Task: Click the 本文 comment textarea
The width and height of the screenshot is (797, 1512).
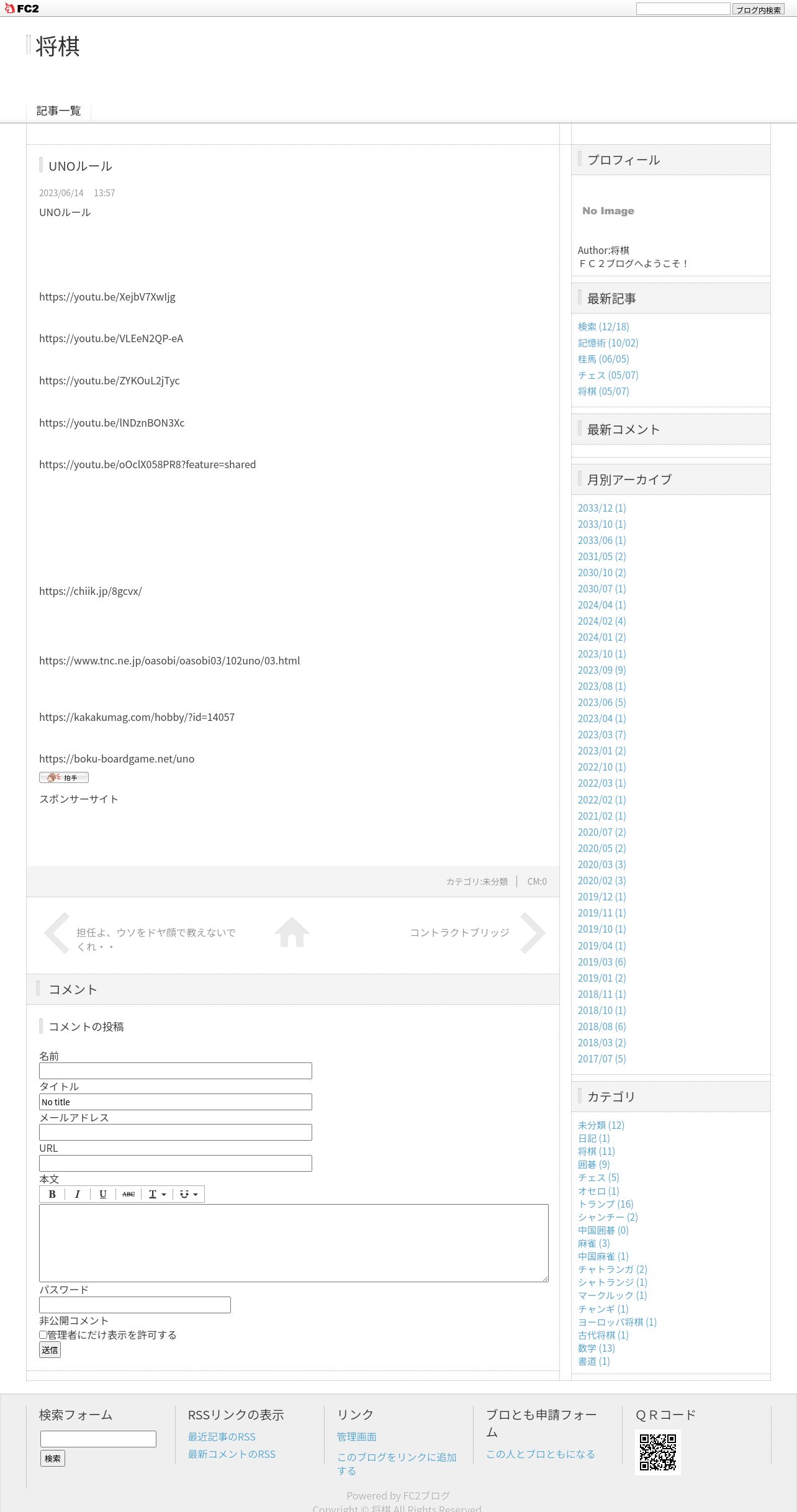Action: point(294,1243)
